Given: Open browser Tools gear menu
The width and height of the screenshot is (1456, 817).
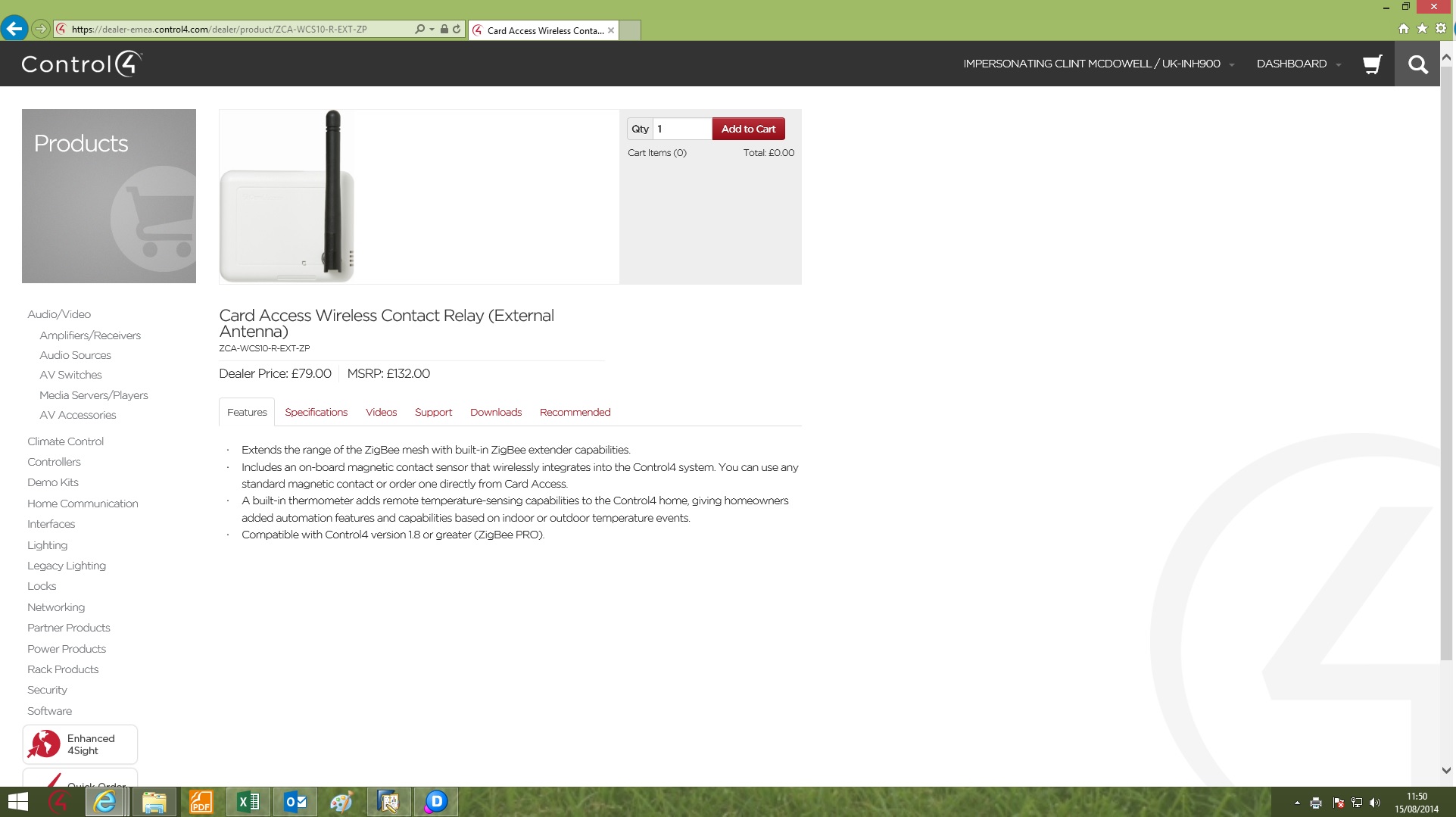Looking at the screenshot, I should pos(1441,28).
